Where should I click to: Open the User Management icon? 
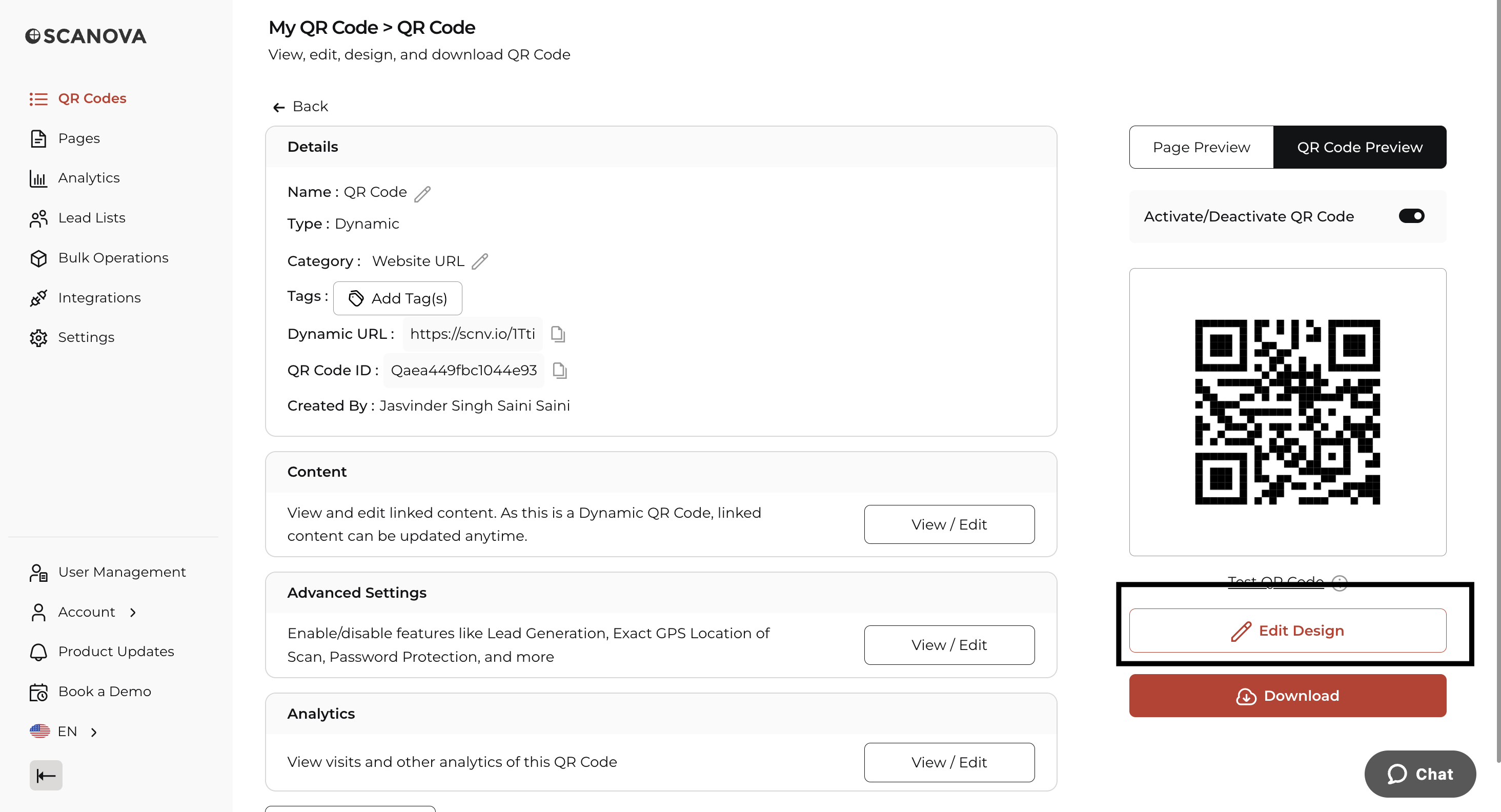pos(38,573)
